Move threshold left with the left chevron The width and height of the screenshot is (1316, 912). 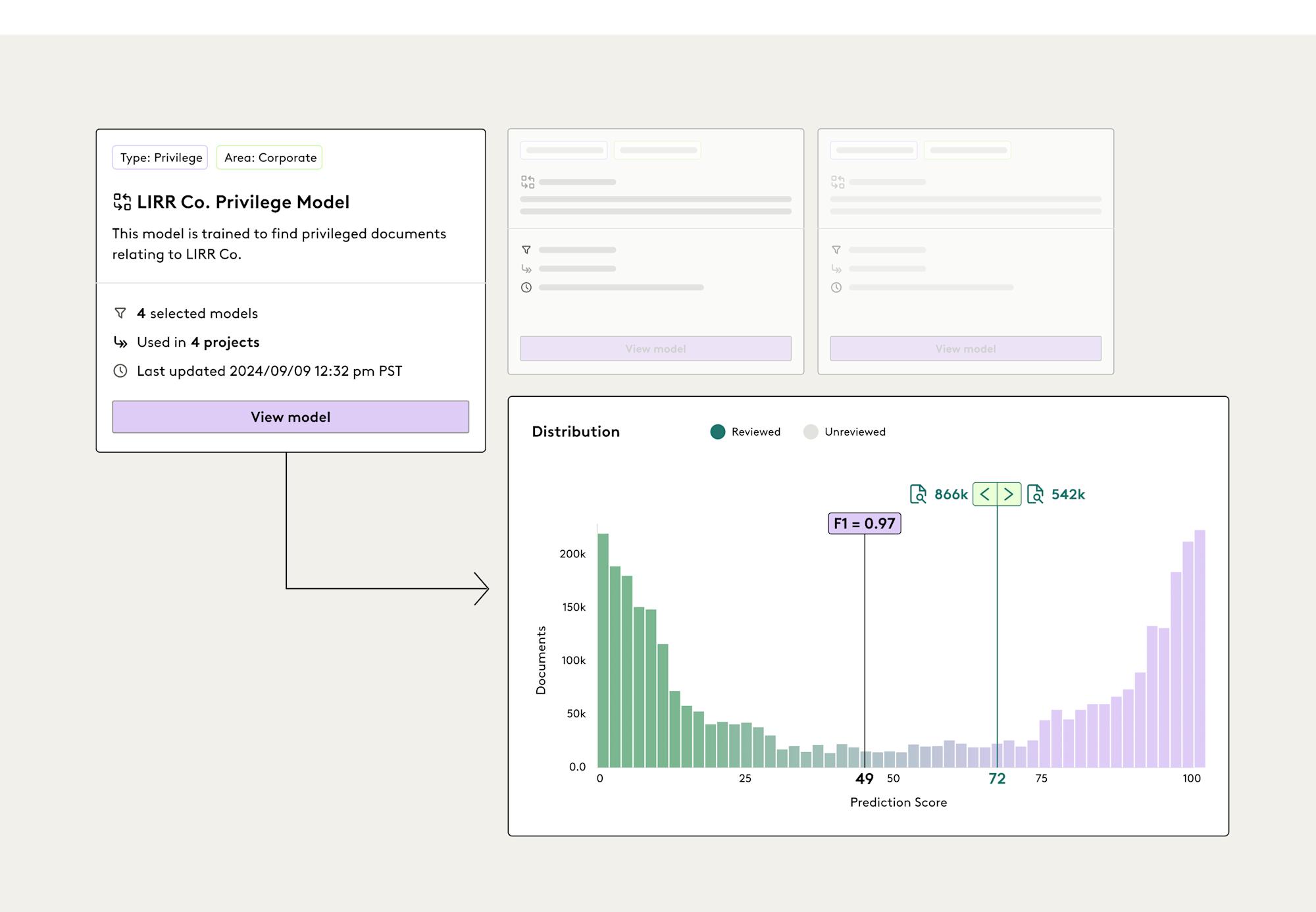[985, 494]
